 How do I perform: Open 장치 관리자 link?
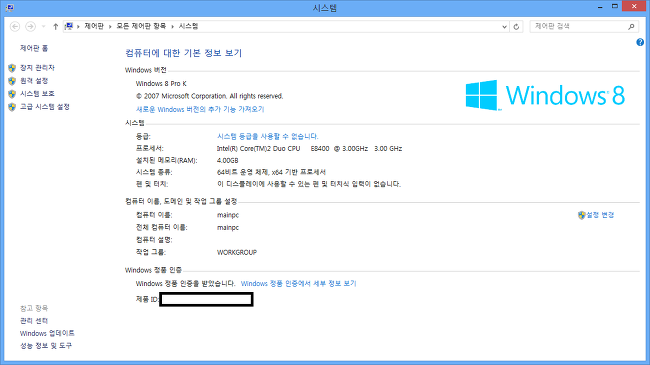point(37,68)
